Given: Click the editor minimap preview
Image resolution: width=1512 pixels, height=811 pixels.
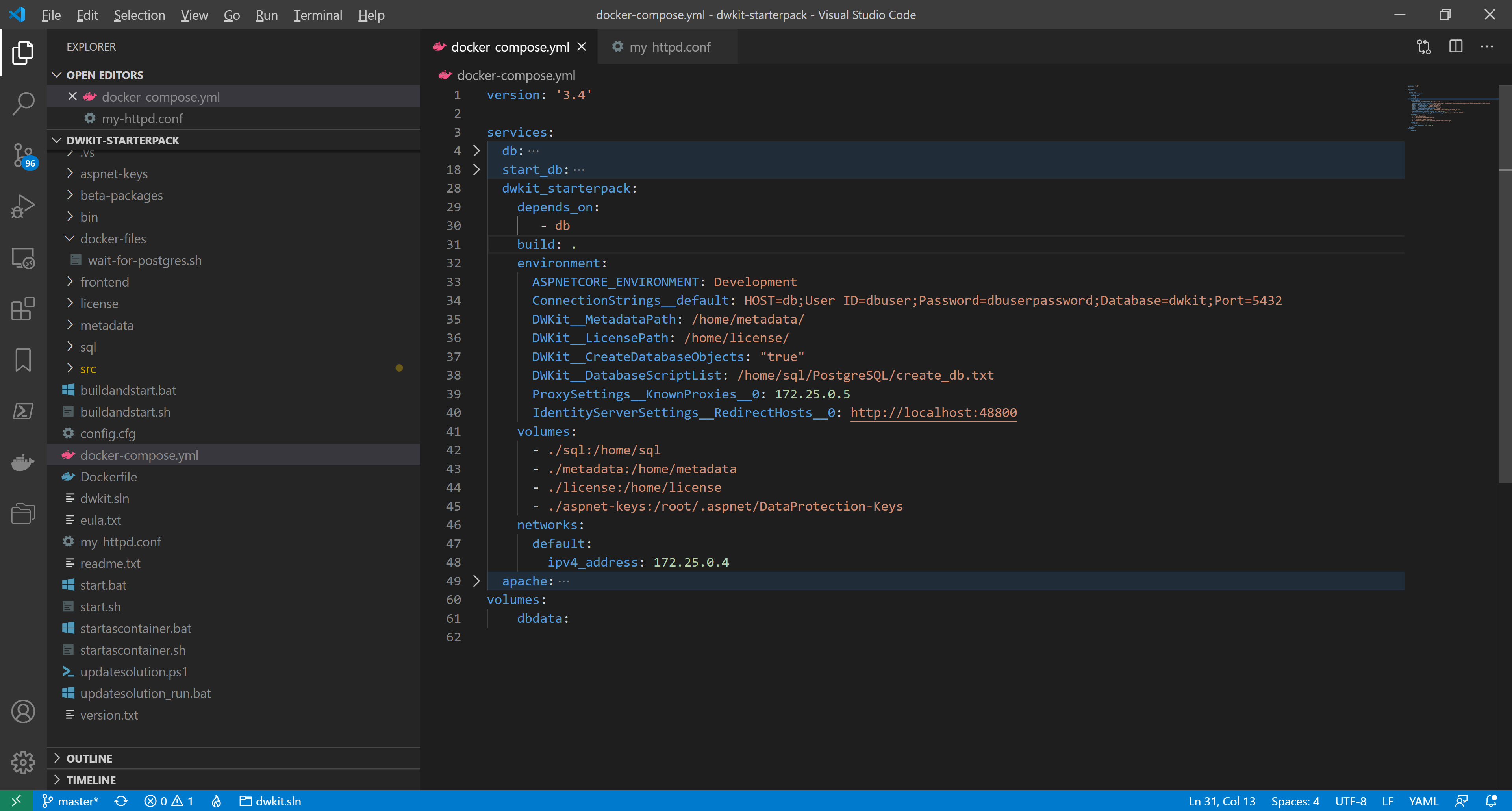Looking at the screenshot, I should [1451, 109].
